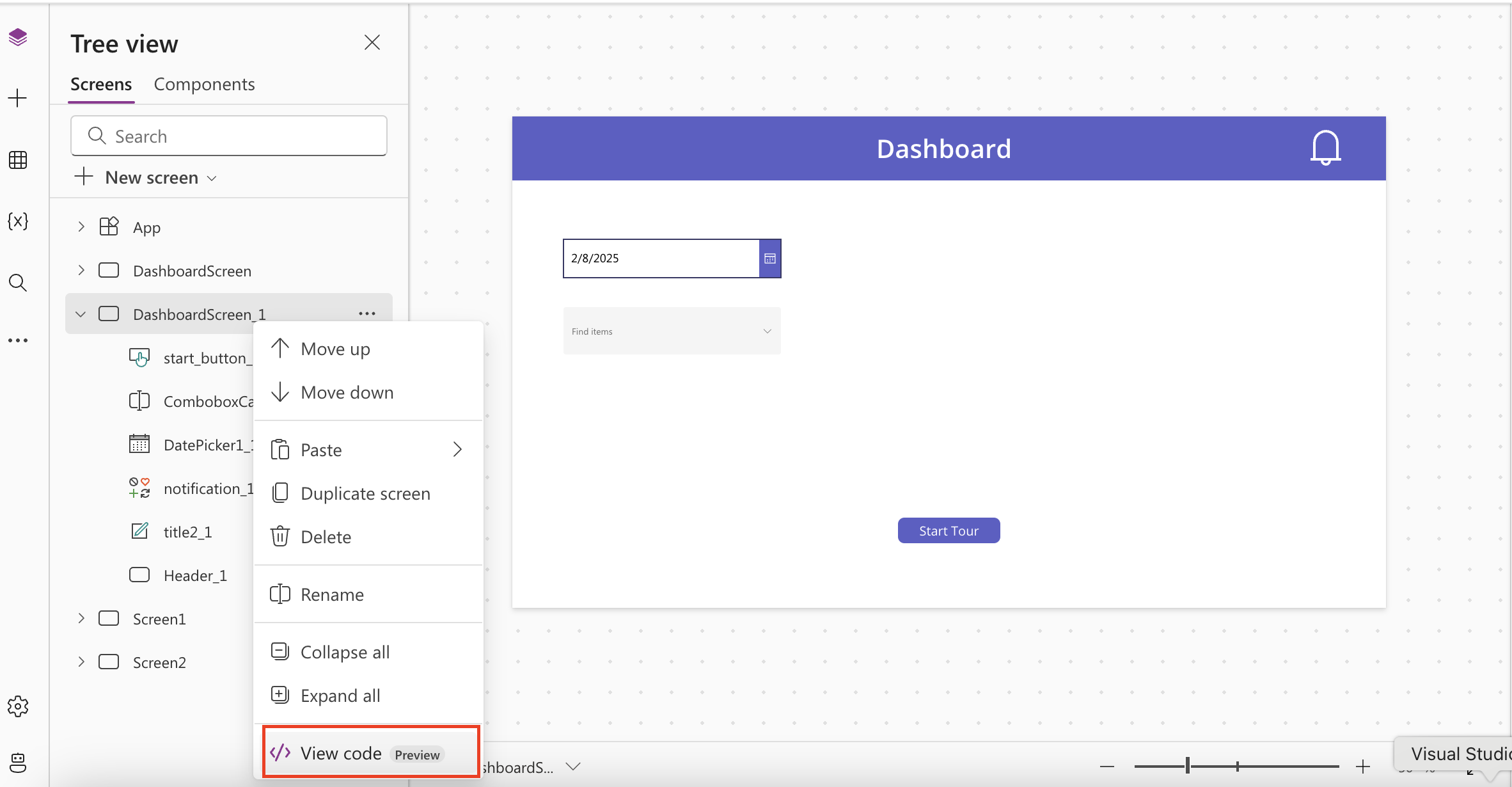The image size is (1512, 787).
Task: Expand the Screen2 node
Action: coord(81,662)
